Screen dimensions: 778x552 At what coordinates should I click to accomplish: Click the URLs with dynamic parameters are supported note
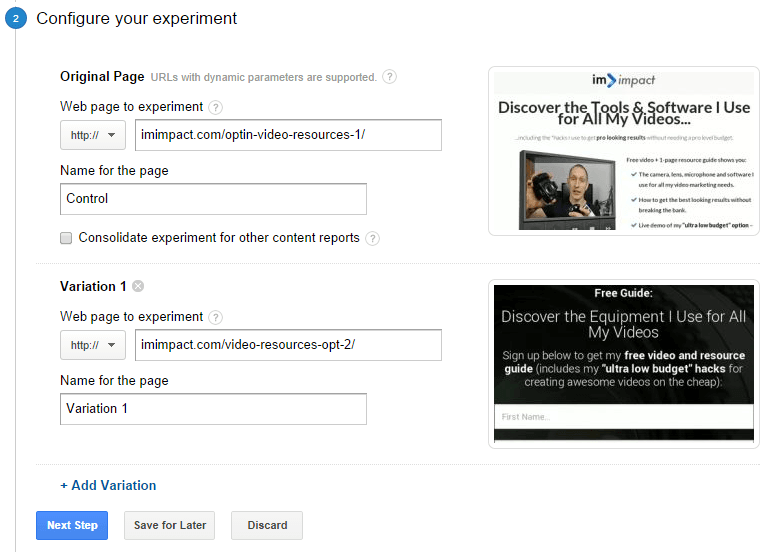[x=263, y=77]
